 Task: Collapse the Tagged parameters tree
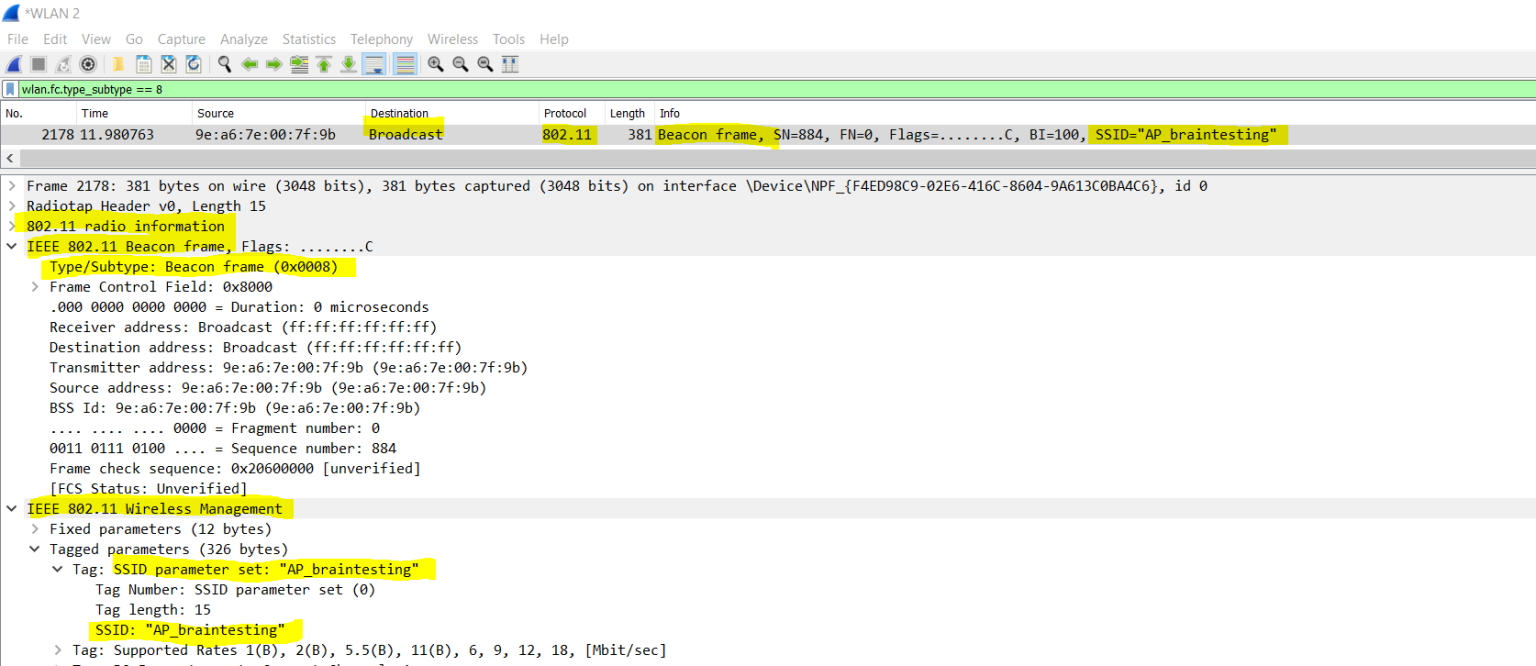pos(35,549)
